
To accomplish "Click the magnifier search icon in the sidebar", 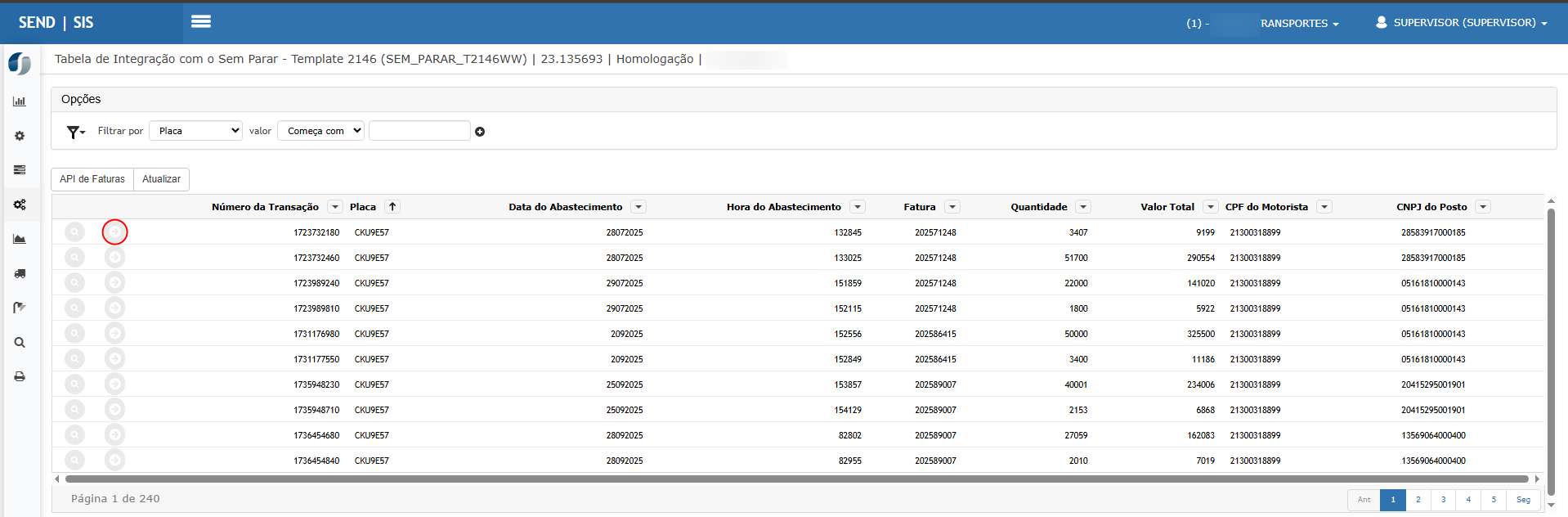I will tap(20, 343).
